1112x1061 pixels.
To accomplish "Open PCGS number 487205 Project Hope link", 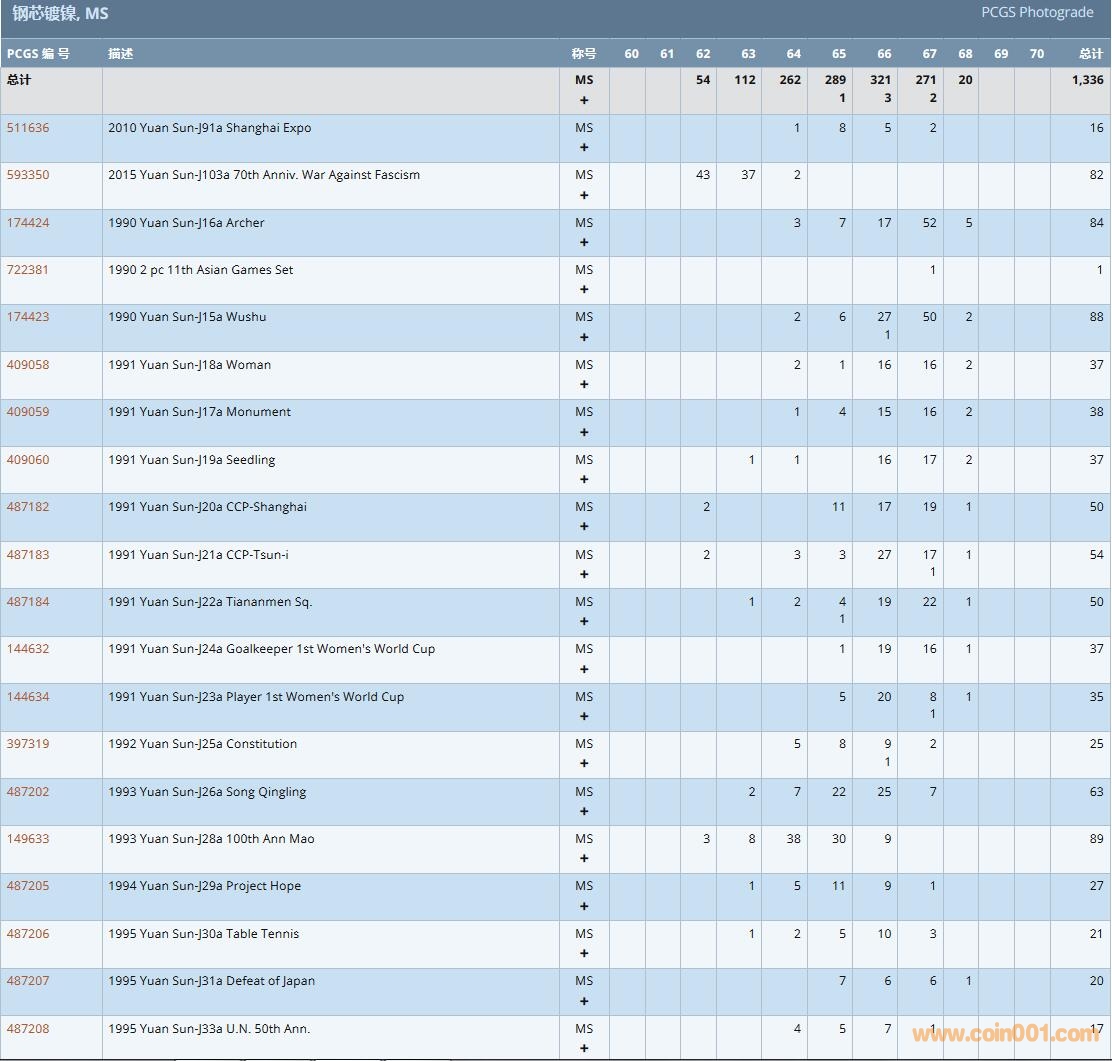I will click(x=28, y=886).
